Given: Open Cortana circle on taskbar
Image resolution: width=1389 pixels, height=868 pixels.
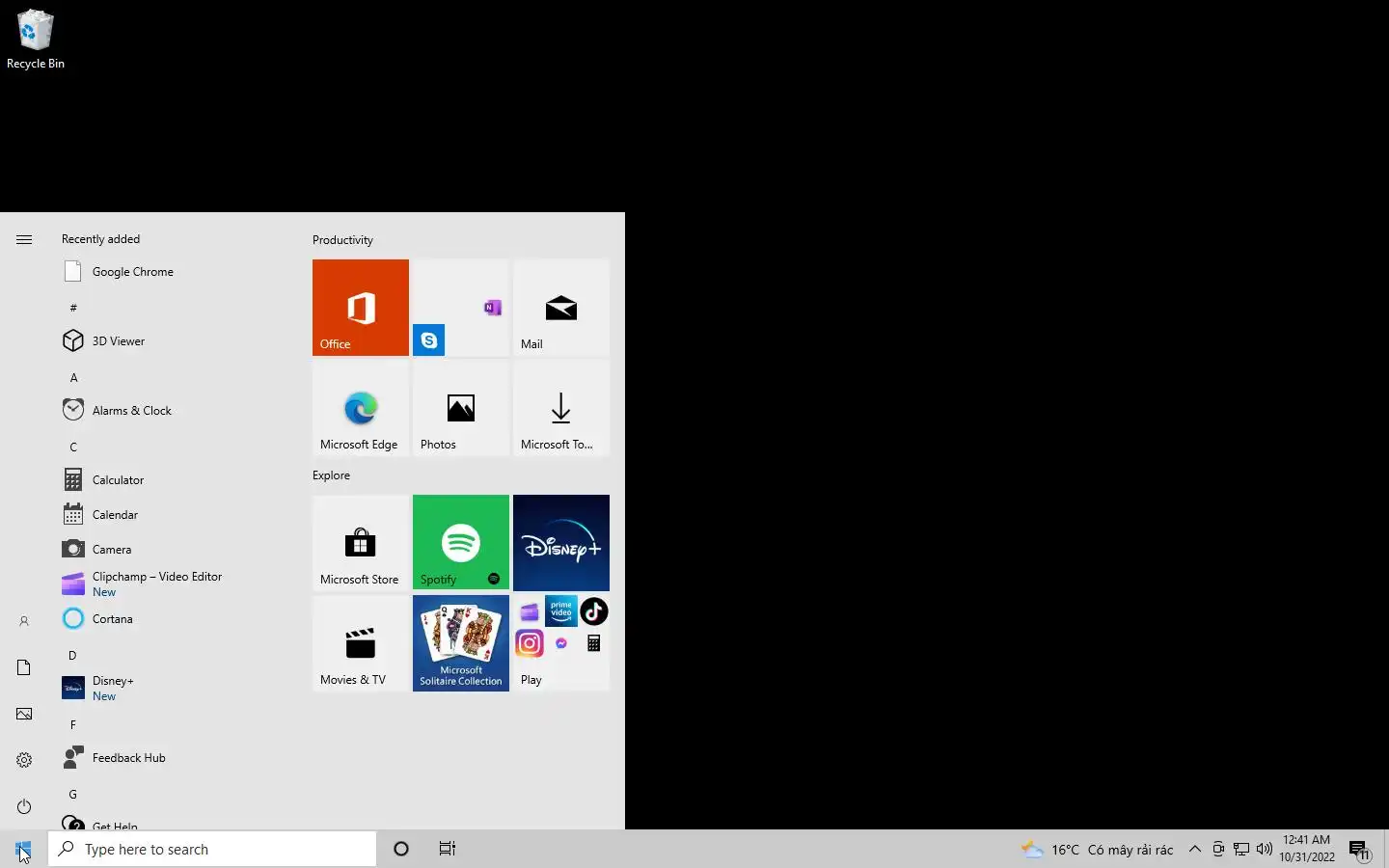Looking at the screenshot, I should click(x=401, y=849).
